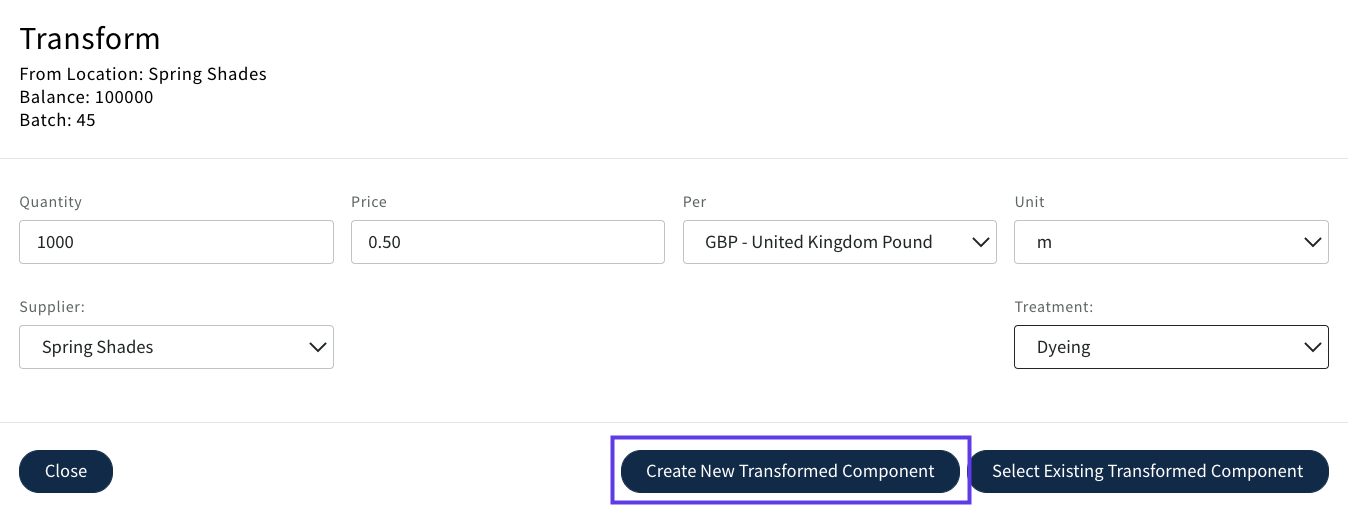
Task: Click the Price field label
Action: pyautogui.click(x=369, y=202)
